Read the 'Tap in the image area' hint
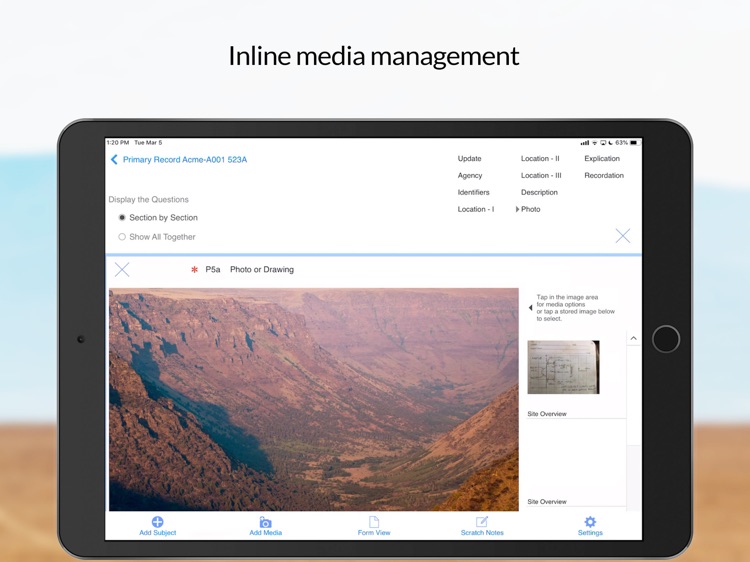 pyautogui.click(x=575, y=308)
